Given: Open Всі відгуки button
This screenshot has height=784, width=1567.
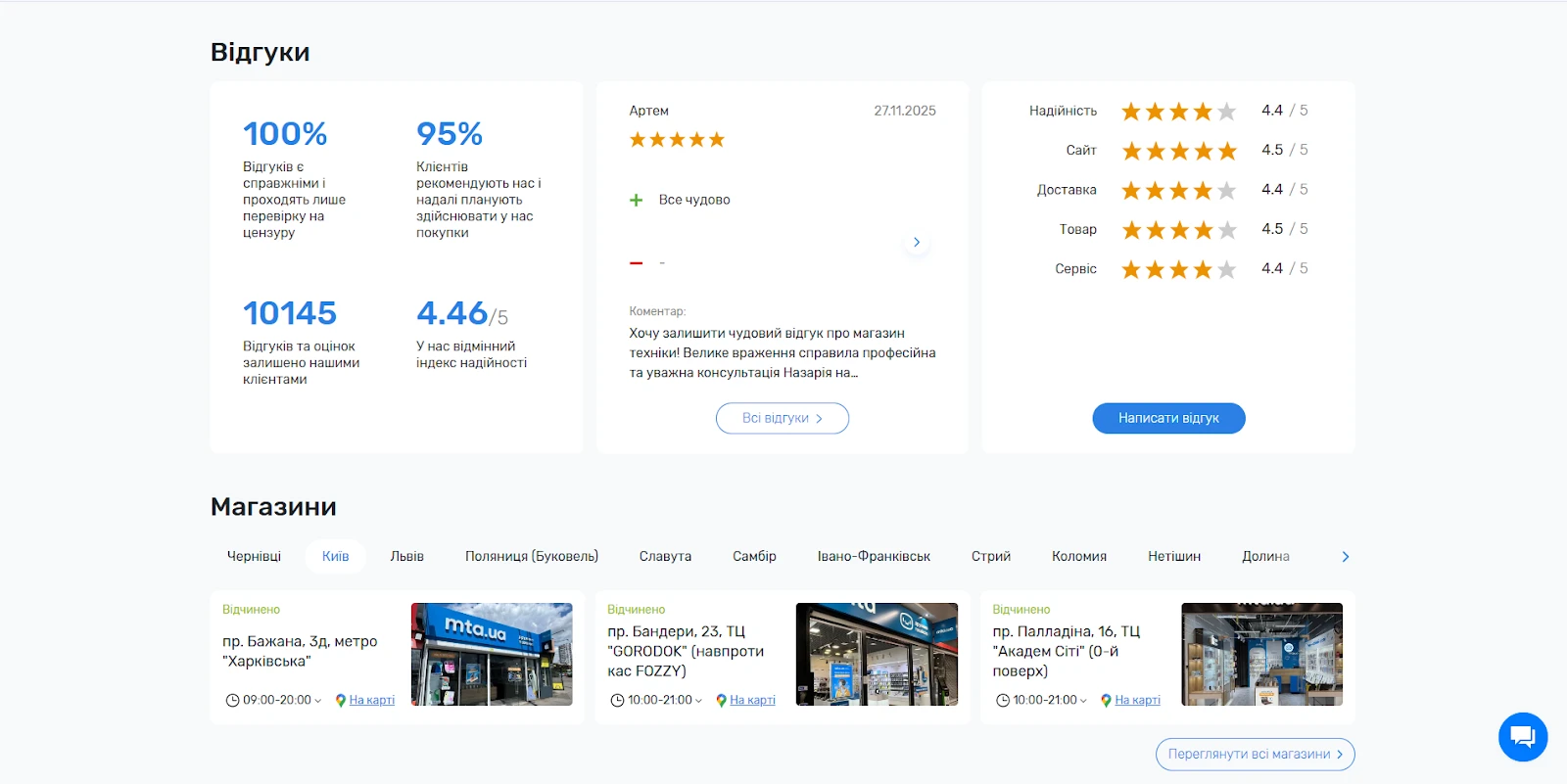Looking at the screenshot, I should coord(782,418).
